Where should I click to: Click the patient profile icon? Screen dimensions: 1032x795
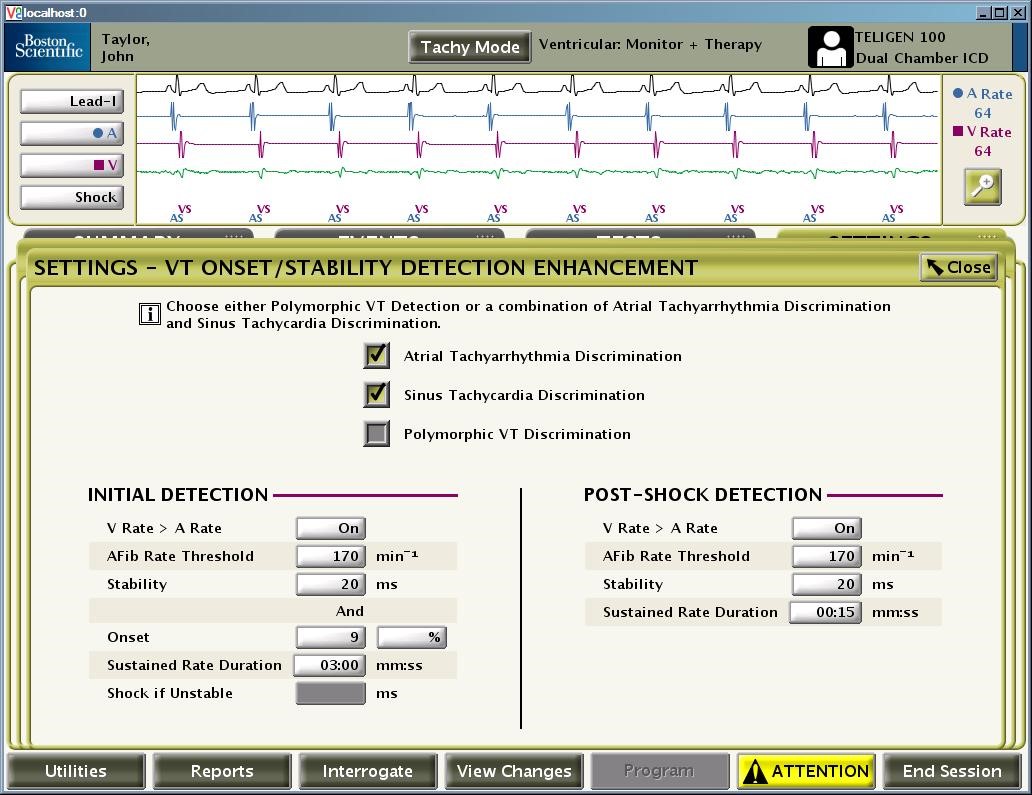(x=830, y=48)
